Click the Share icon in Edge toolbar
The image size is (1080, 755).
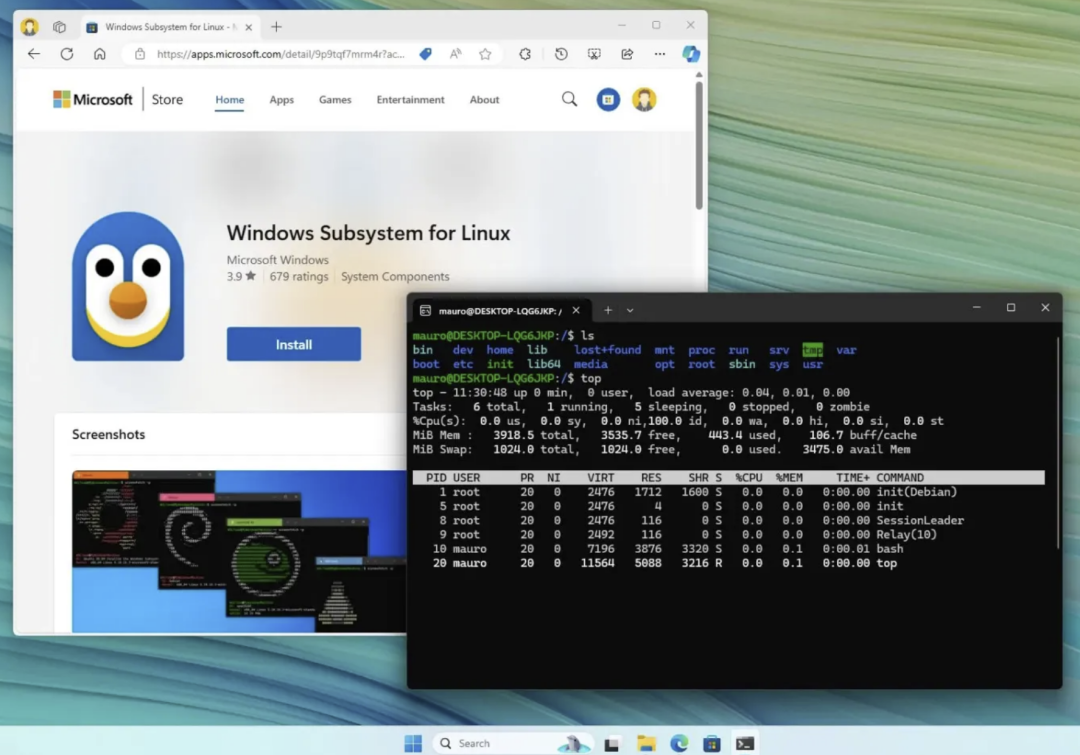coord(627,54)
